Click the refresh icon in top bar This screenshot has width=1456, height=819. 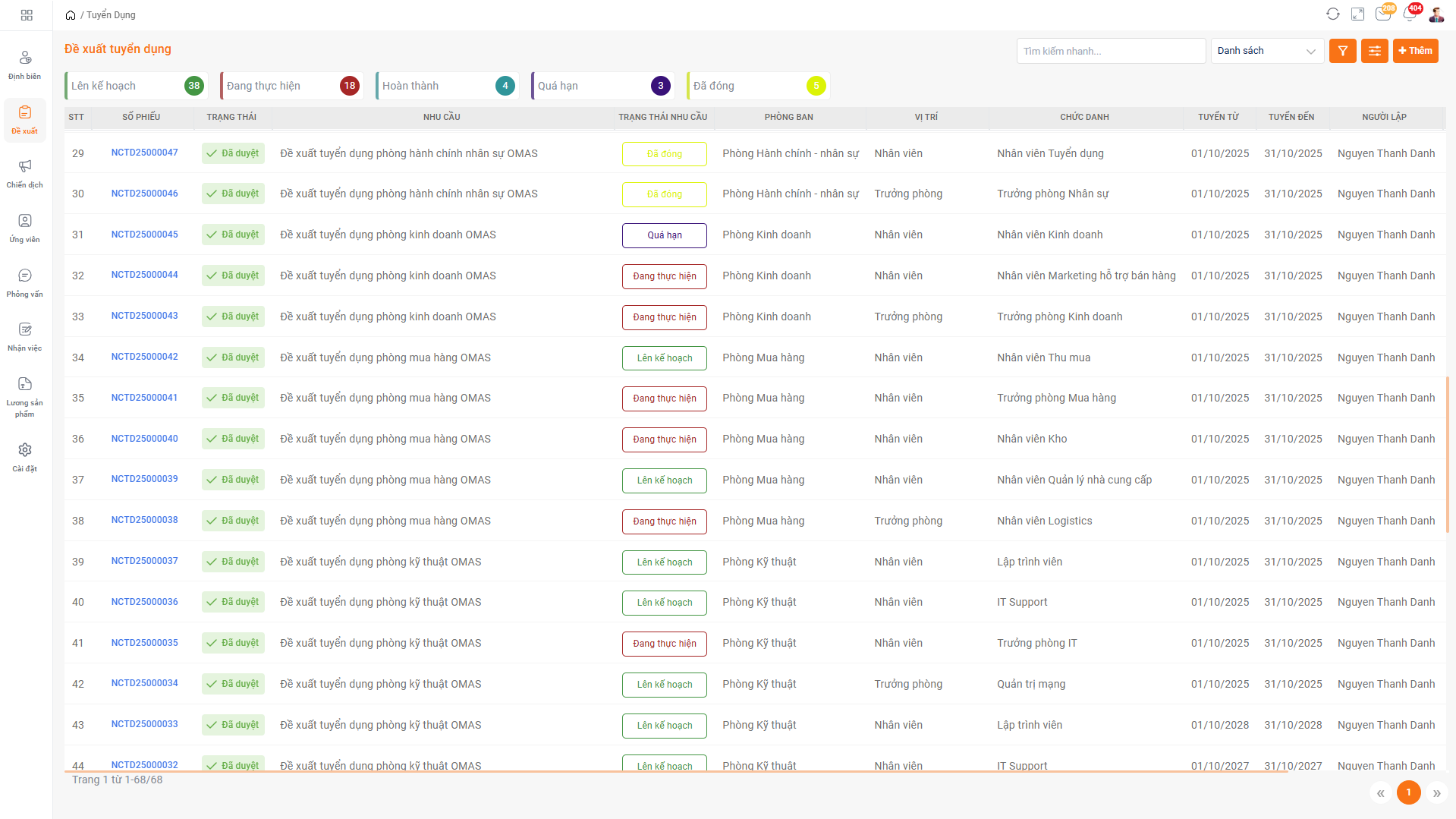tap(1332, 14)
